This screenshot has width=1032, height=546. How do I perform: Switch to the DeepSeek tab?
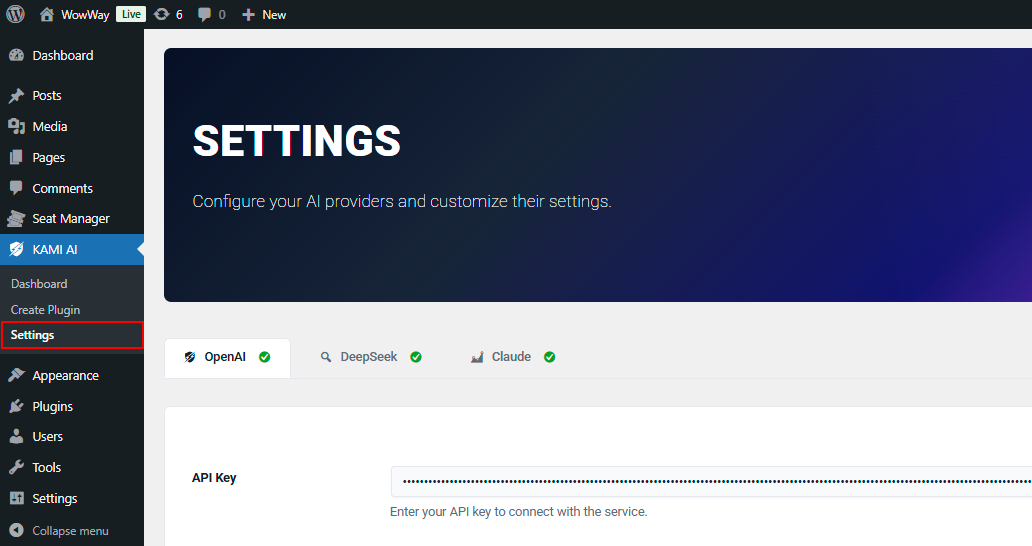pyautogui.click(x=371, y=357)
